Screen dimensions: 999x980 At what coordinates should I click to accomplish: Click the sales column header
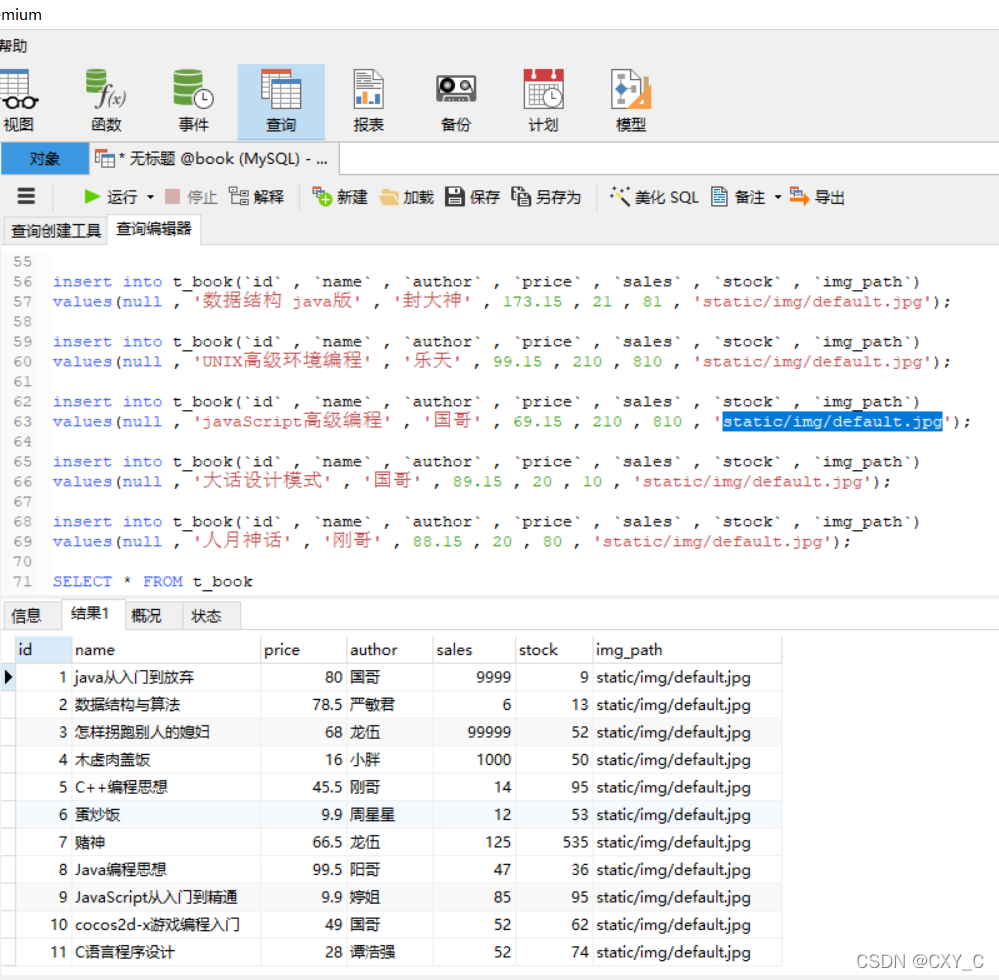(x=473, y=649)
